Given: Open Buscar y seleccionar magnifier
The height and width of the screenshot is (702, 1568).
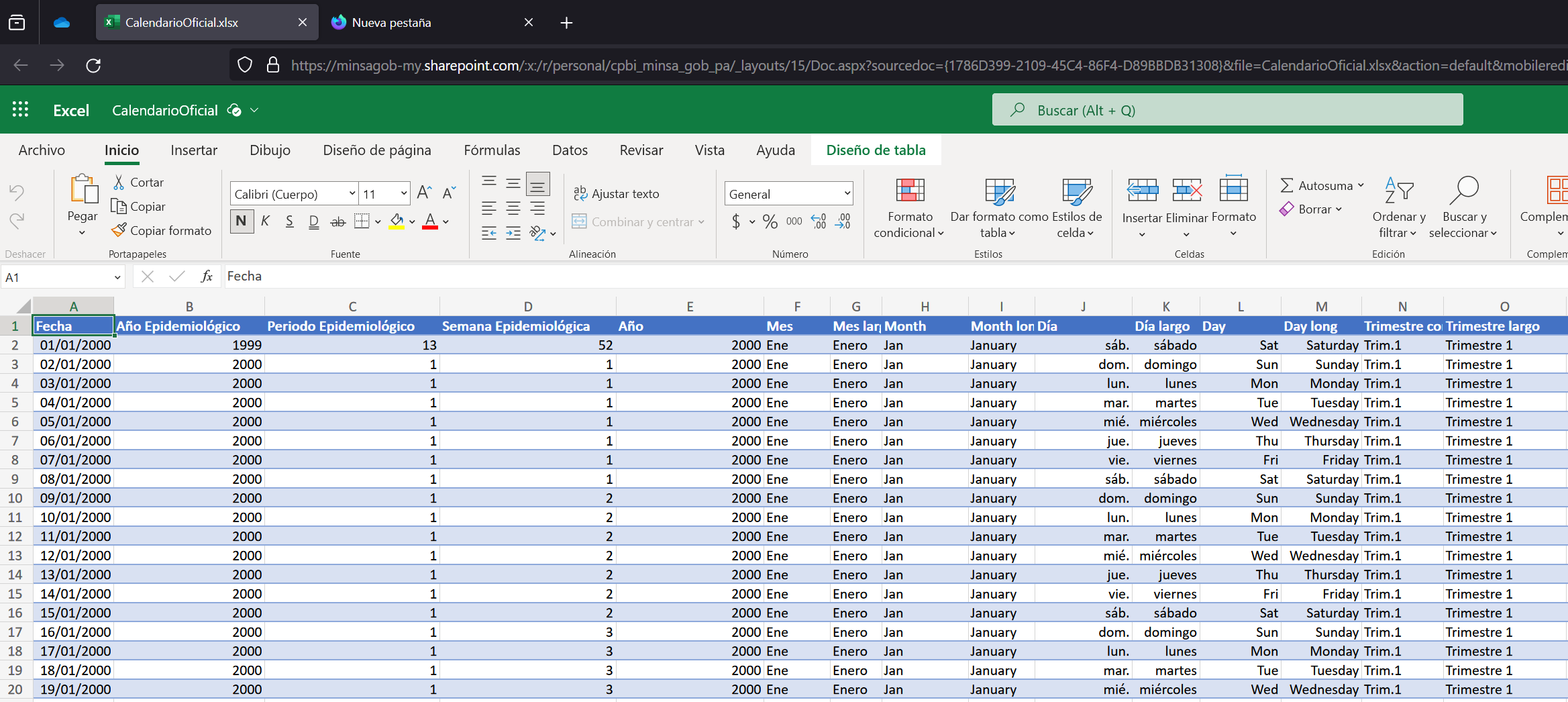Looking at the screenshot, I should 1464,207.
